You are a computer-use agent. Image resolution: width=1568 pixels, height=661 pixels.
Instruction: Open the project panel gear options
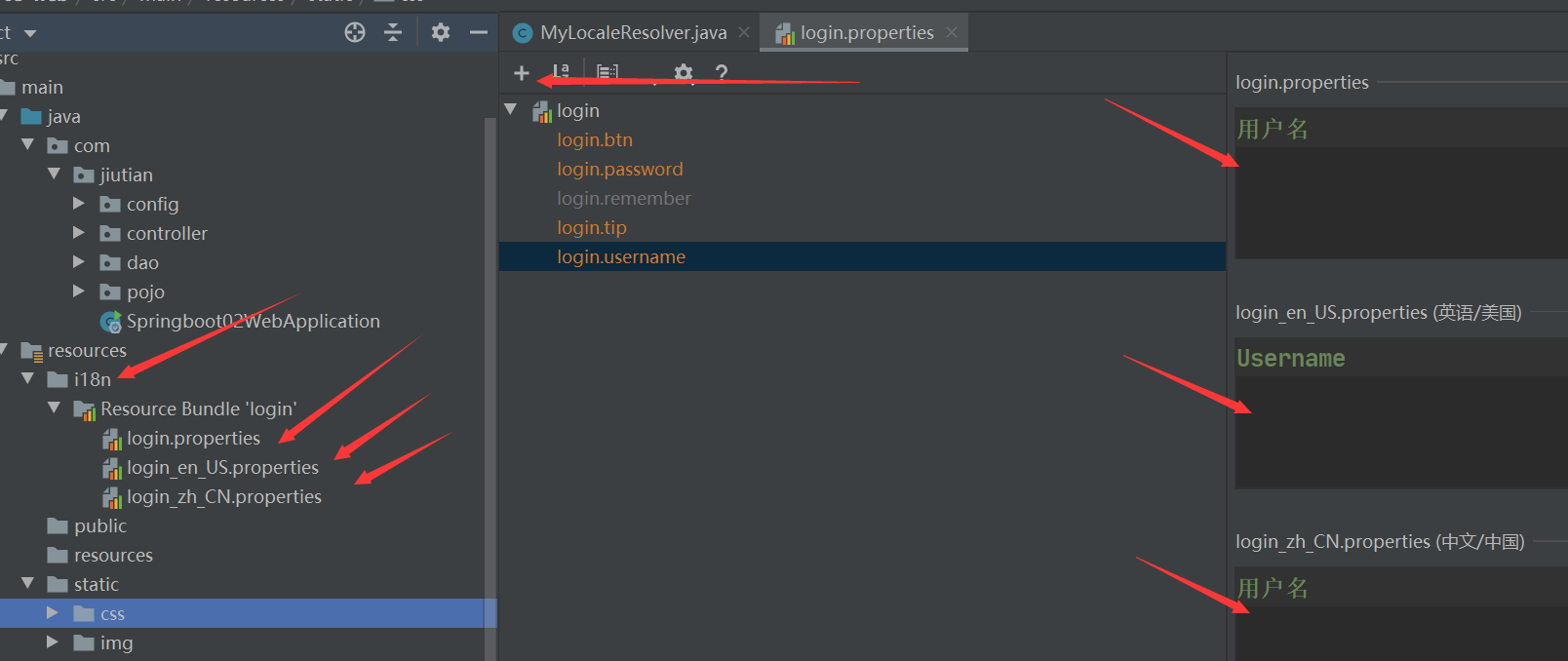(441, 33)
